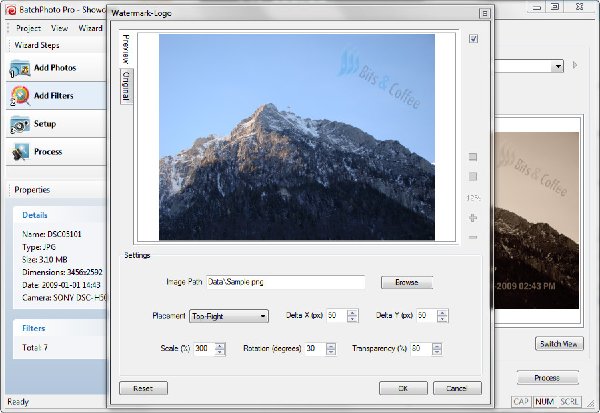This screenshot has width=600, height=413.
Task: Click the mountain preview image in dialog
Action: tap(297, 137)
